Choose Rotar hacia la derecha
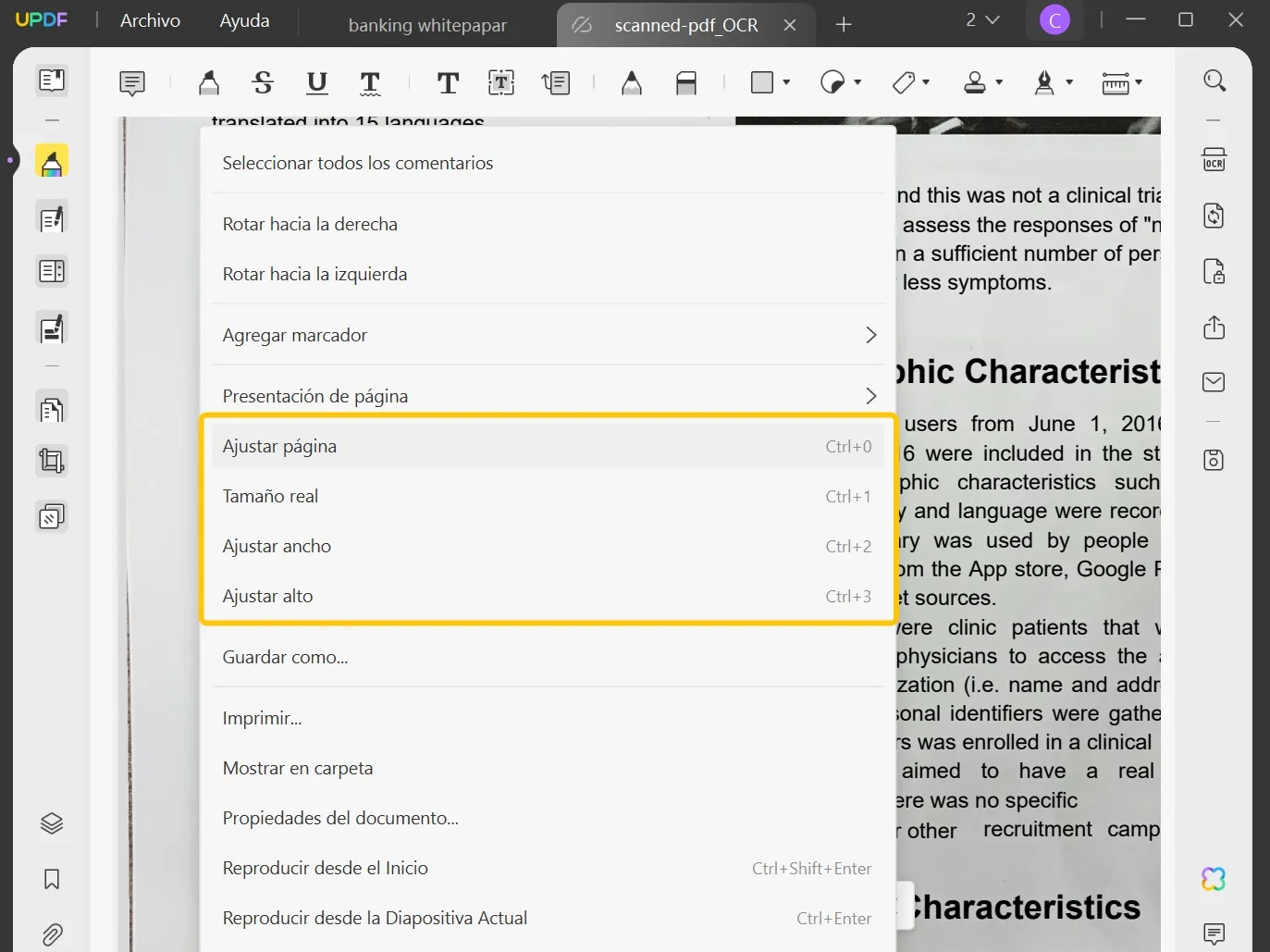 click(548, 224)
